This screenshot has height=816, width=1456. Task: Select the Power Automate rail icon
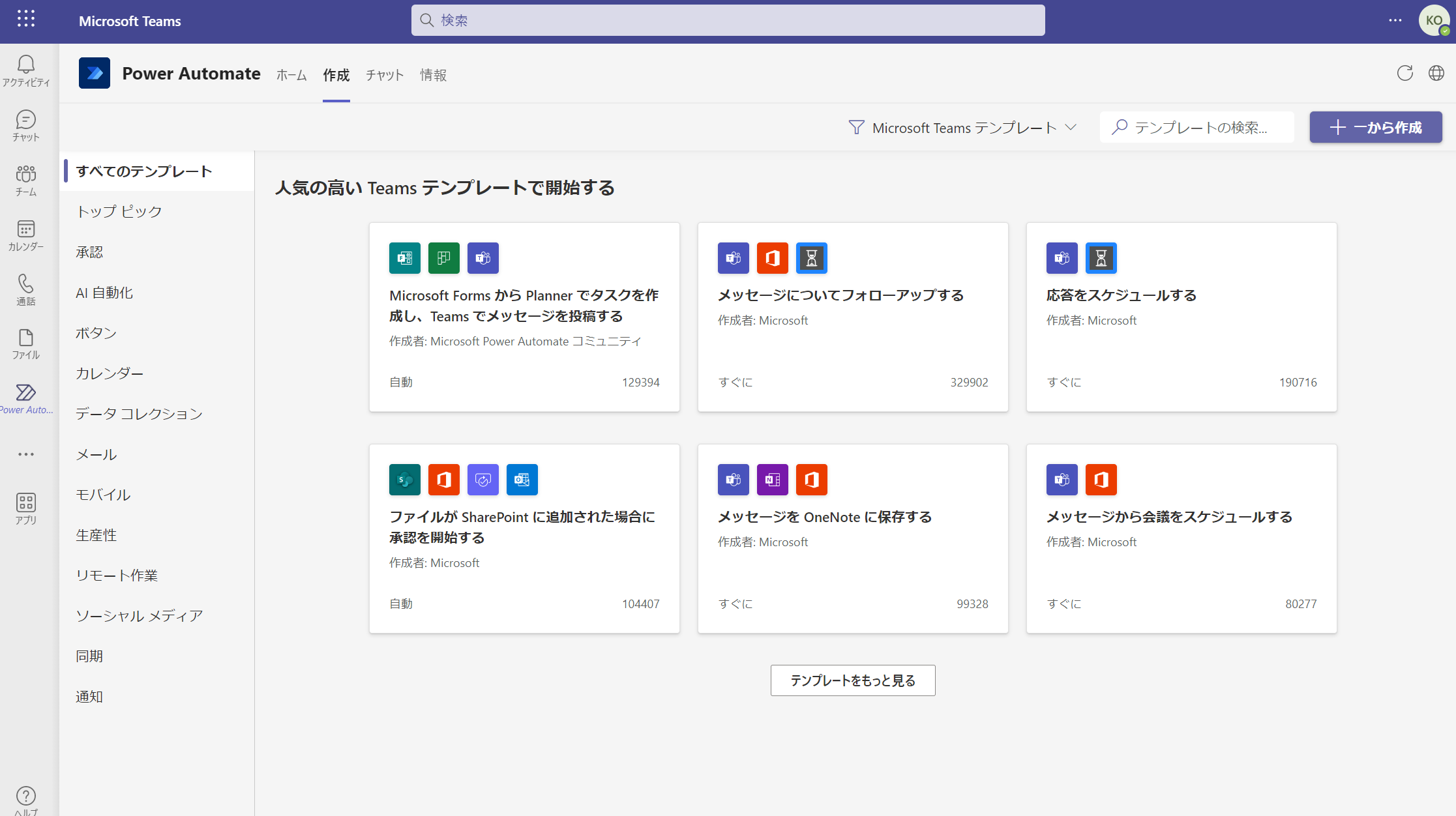coord(26,398)
